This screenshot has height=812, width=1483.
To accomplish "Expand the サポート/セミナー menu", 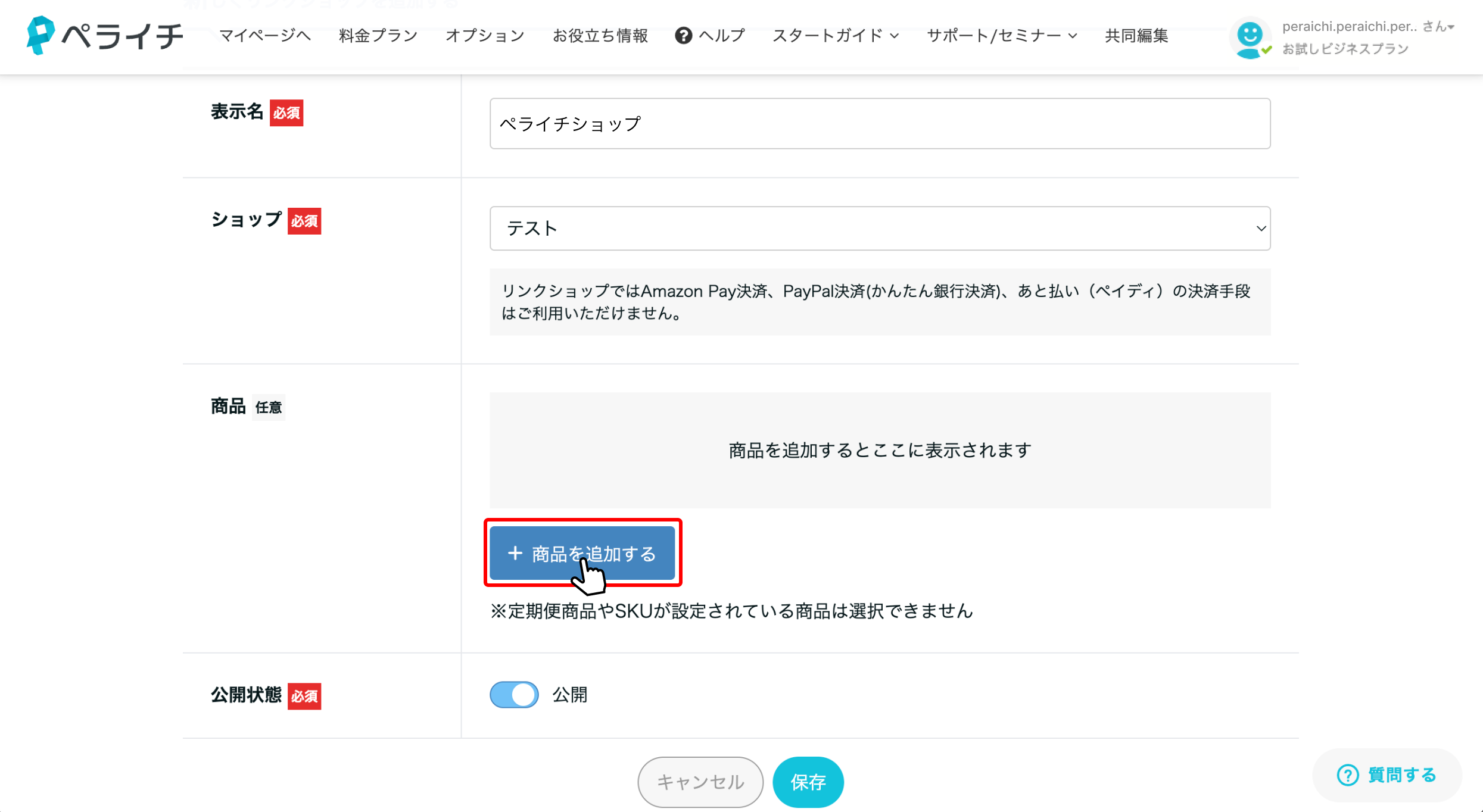I will (1002, 36).
